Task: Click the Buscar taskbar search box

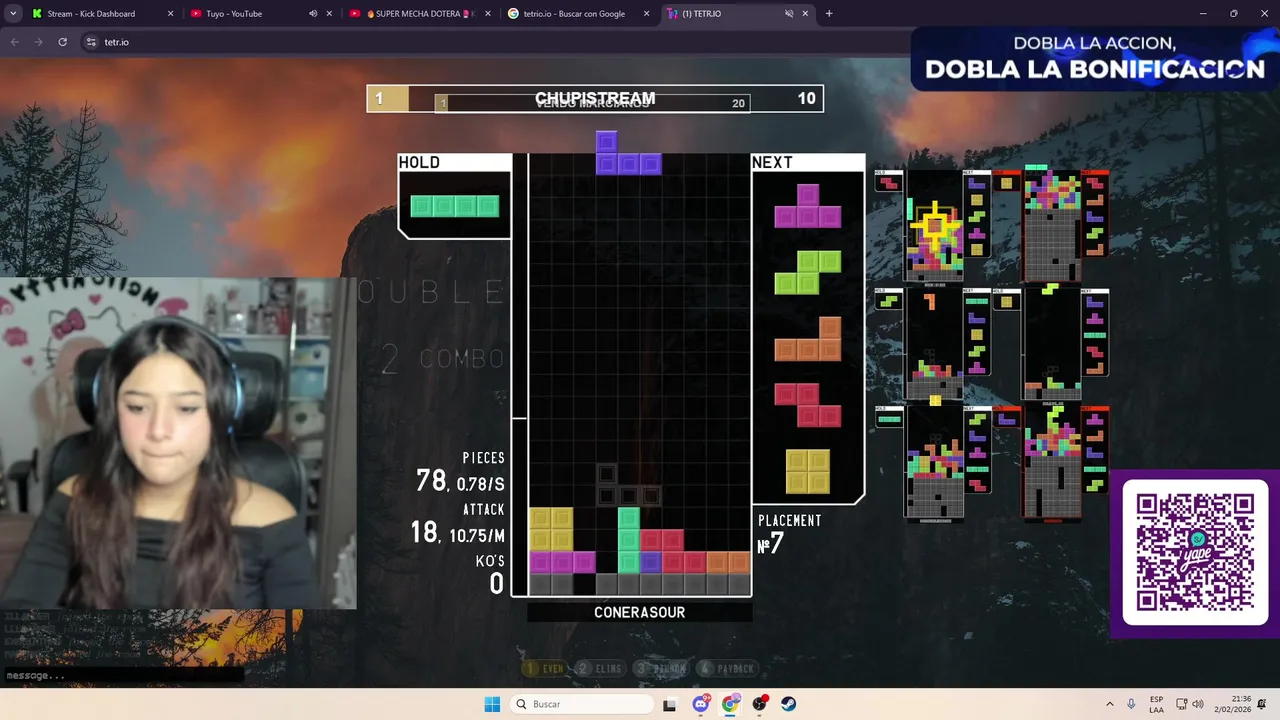Action: point(580,704)
